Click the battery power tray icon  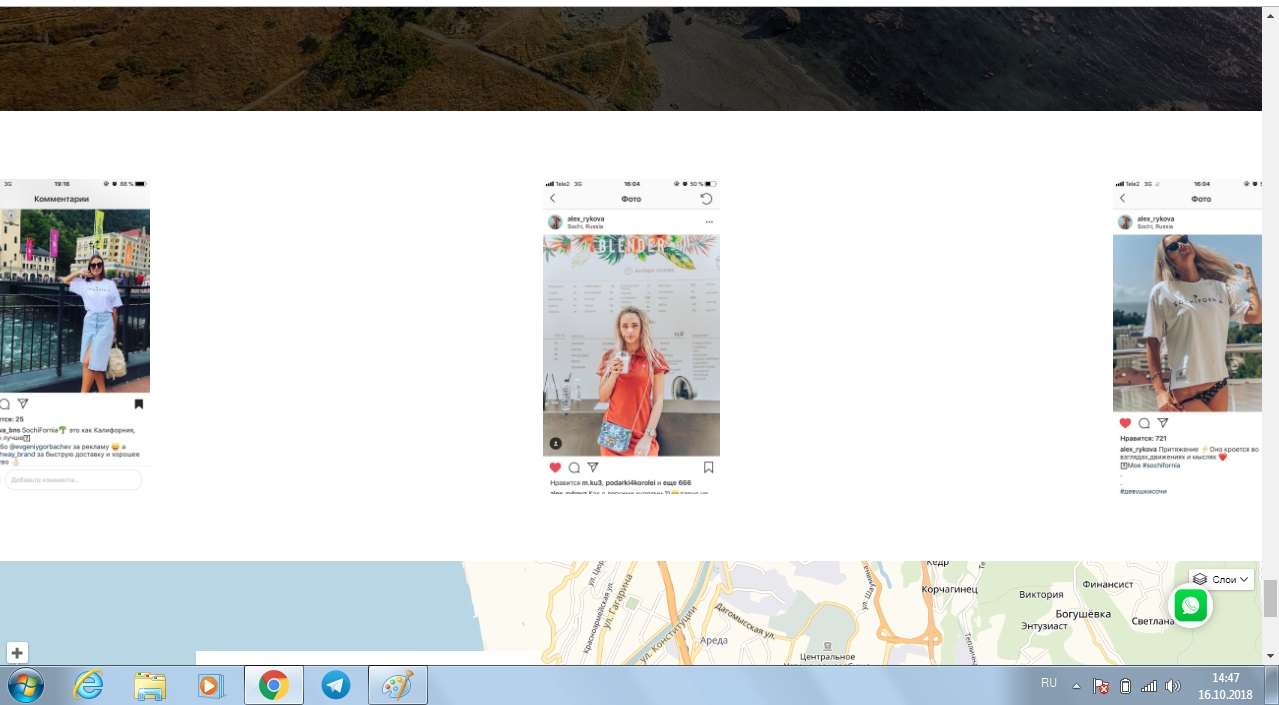coord(1125,687)
